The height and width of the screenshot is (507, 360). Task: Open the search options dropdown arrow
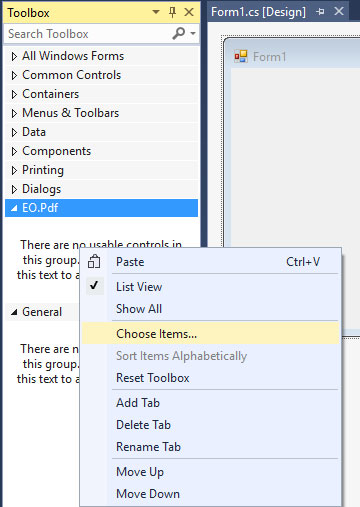193,34
